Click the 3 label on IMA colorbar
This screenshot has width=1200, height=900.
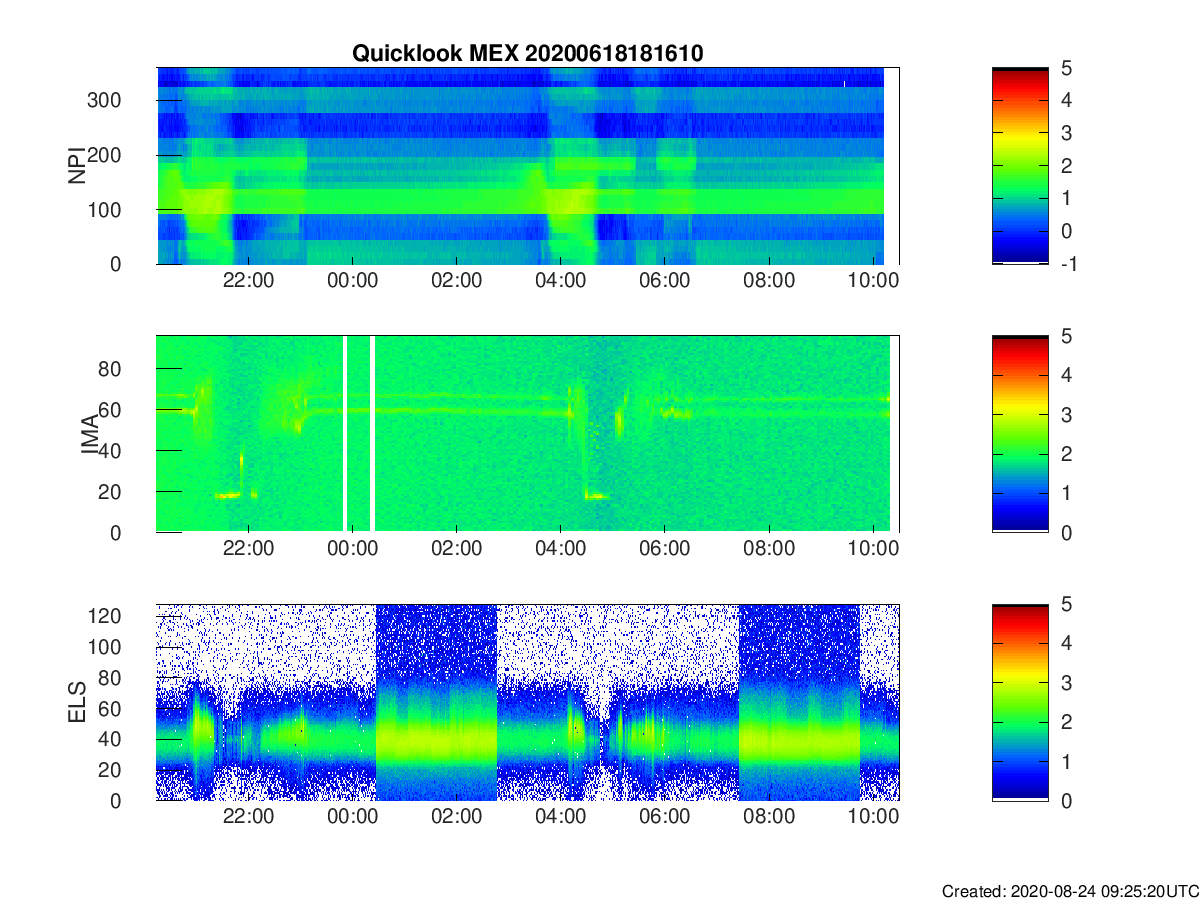[1065, 414]
